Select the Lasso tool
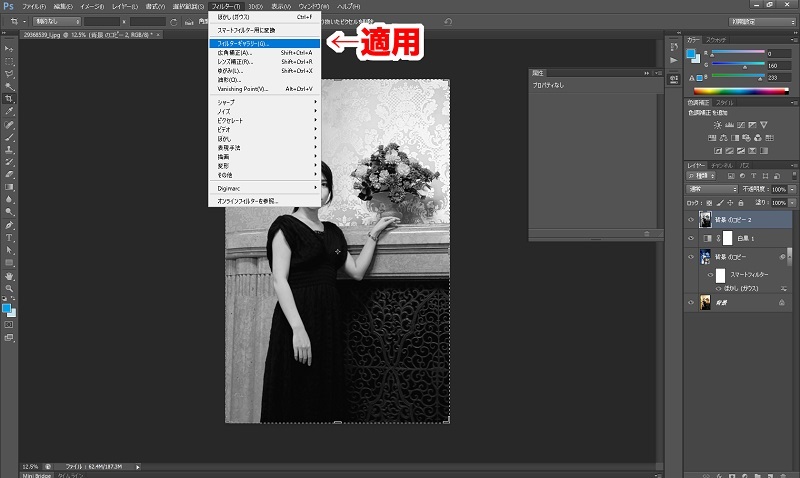 [9, 74]
